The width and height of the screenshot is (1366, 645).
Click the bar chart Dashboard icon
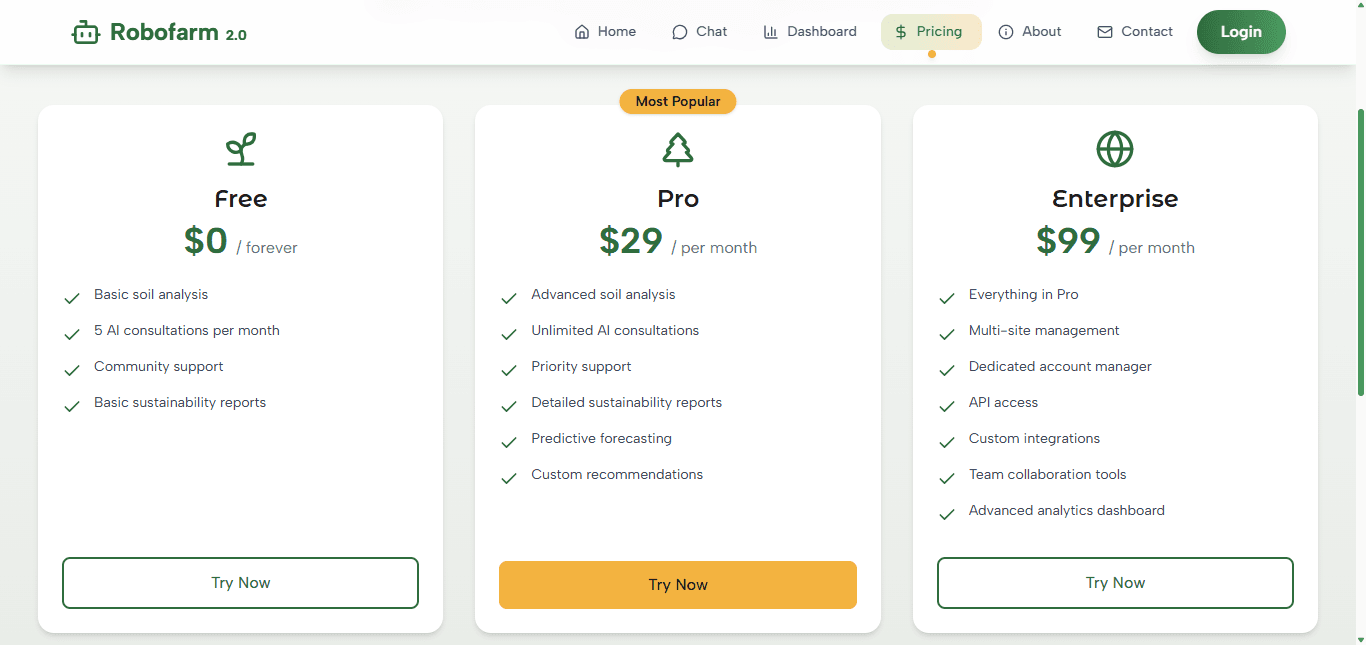pos(770,32)
